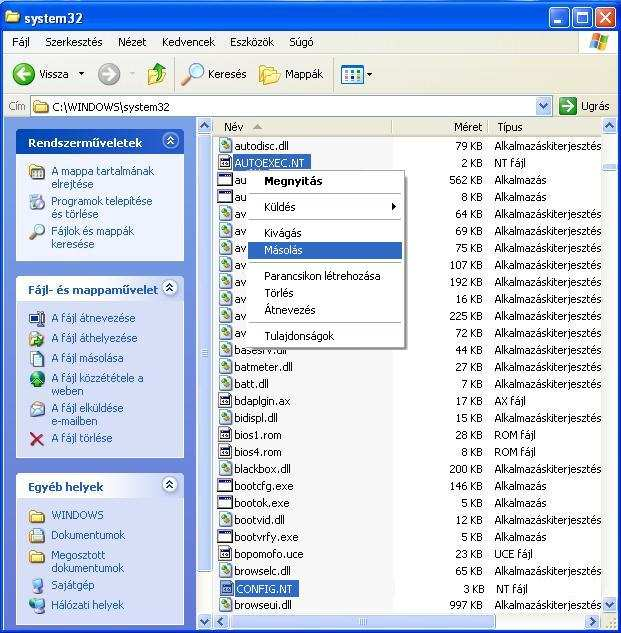Click the autodisc.dll file icon
Screen dimensions: 621x633
coord(225,146)
